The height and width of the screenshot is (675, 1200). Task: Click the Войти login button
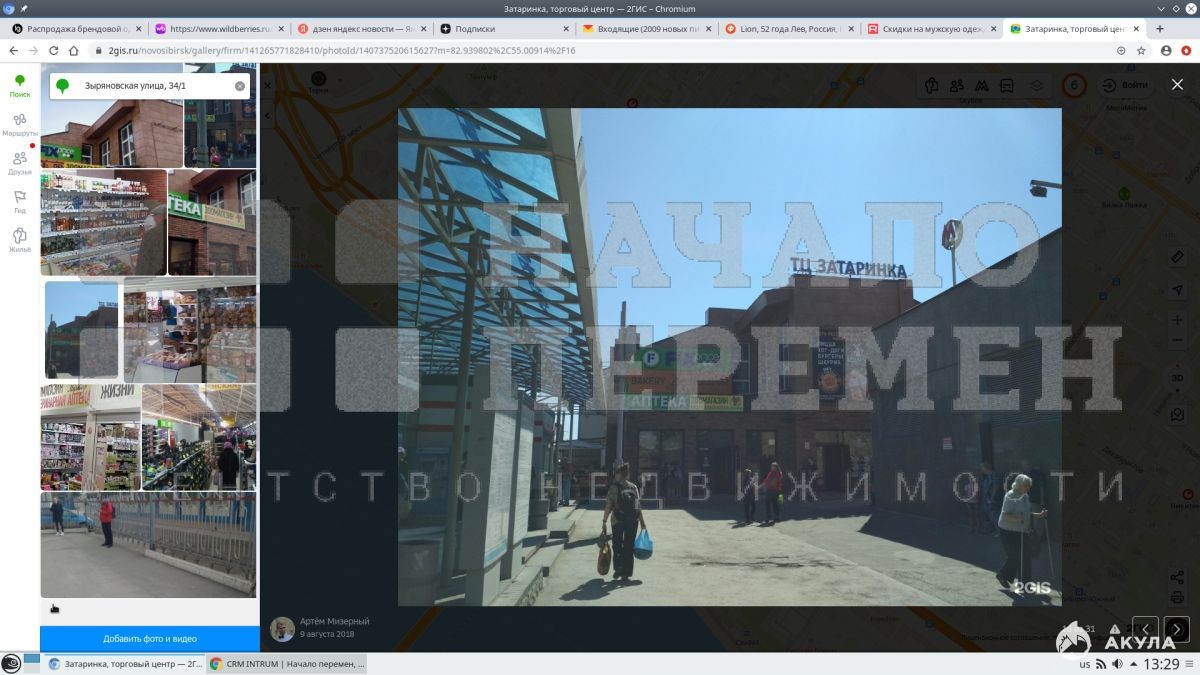[1126, 85]
